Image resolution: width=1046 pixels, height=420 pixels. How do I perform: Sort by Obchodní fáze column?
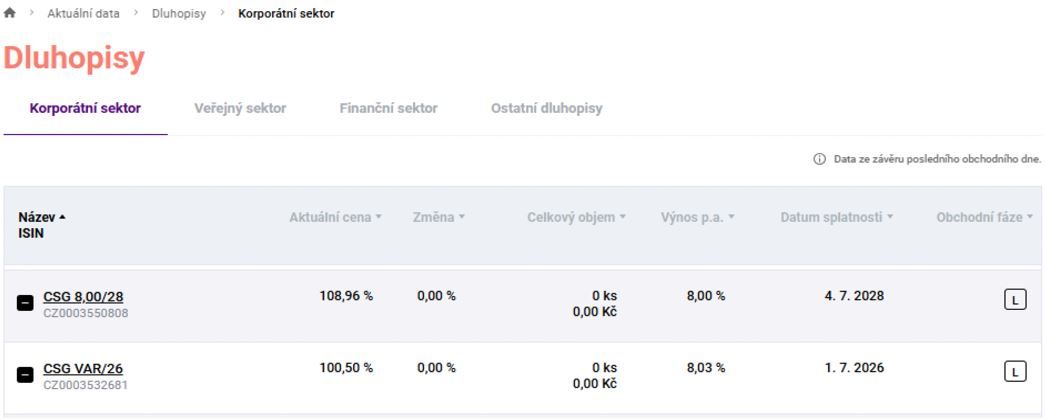(984, 217)
